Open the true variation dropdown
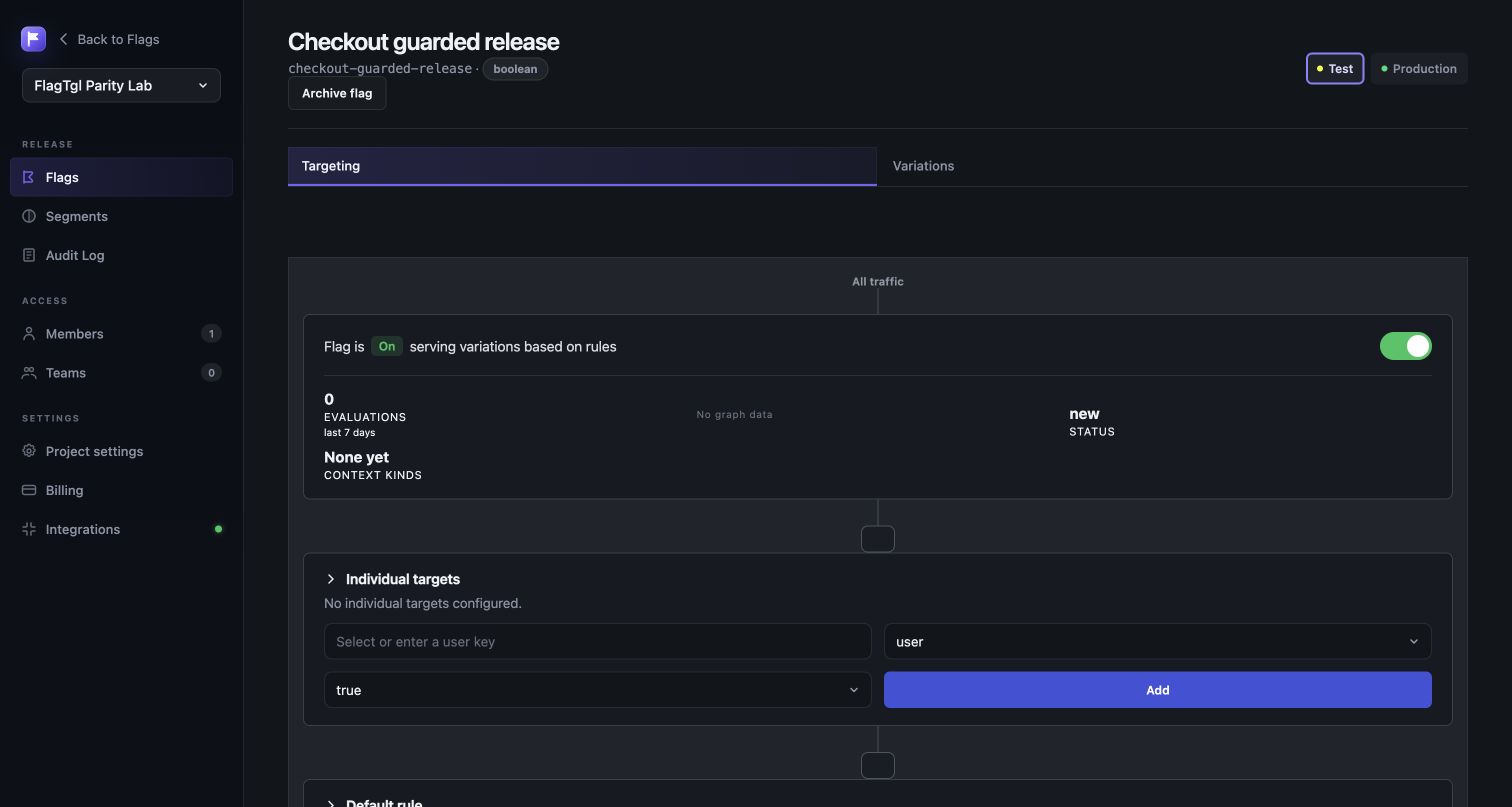 pos(597,690)
